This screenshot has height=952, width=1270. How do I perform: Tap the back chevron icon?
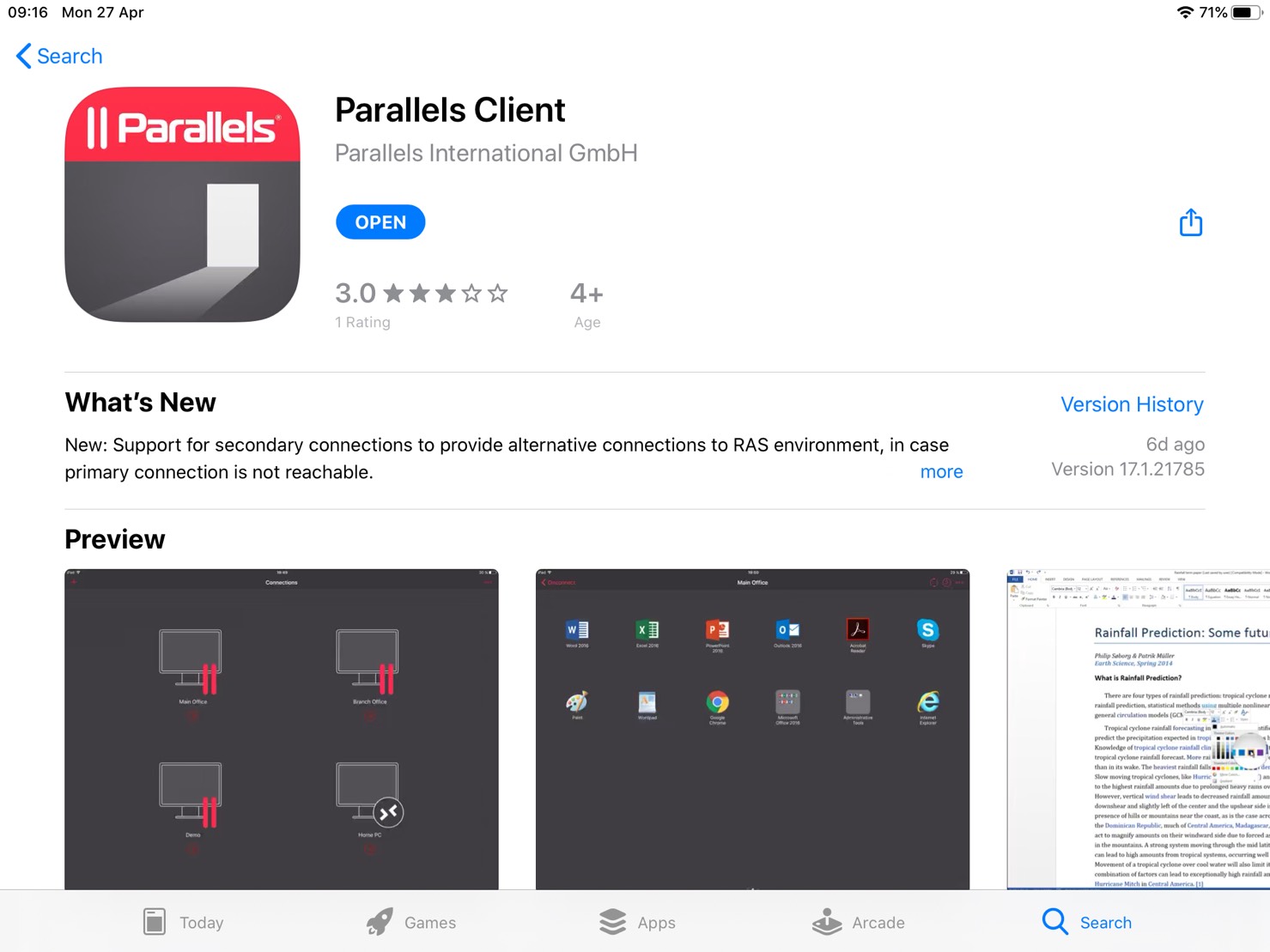pyautogui.click(x=23, y=57)
